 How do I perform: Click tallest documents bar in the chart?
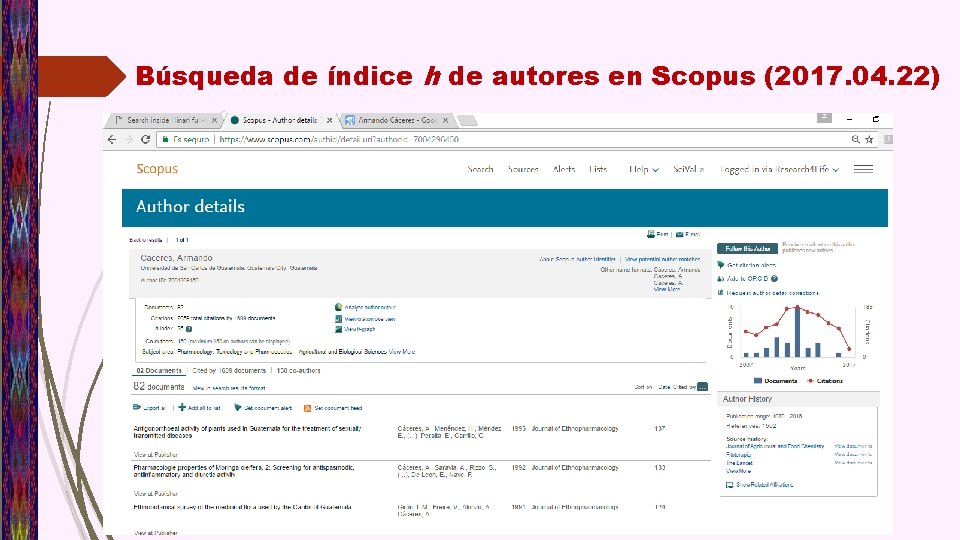point(797,331)
